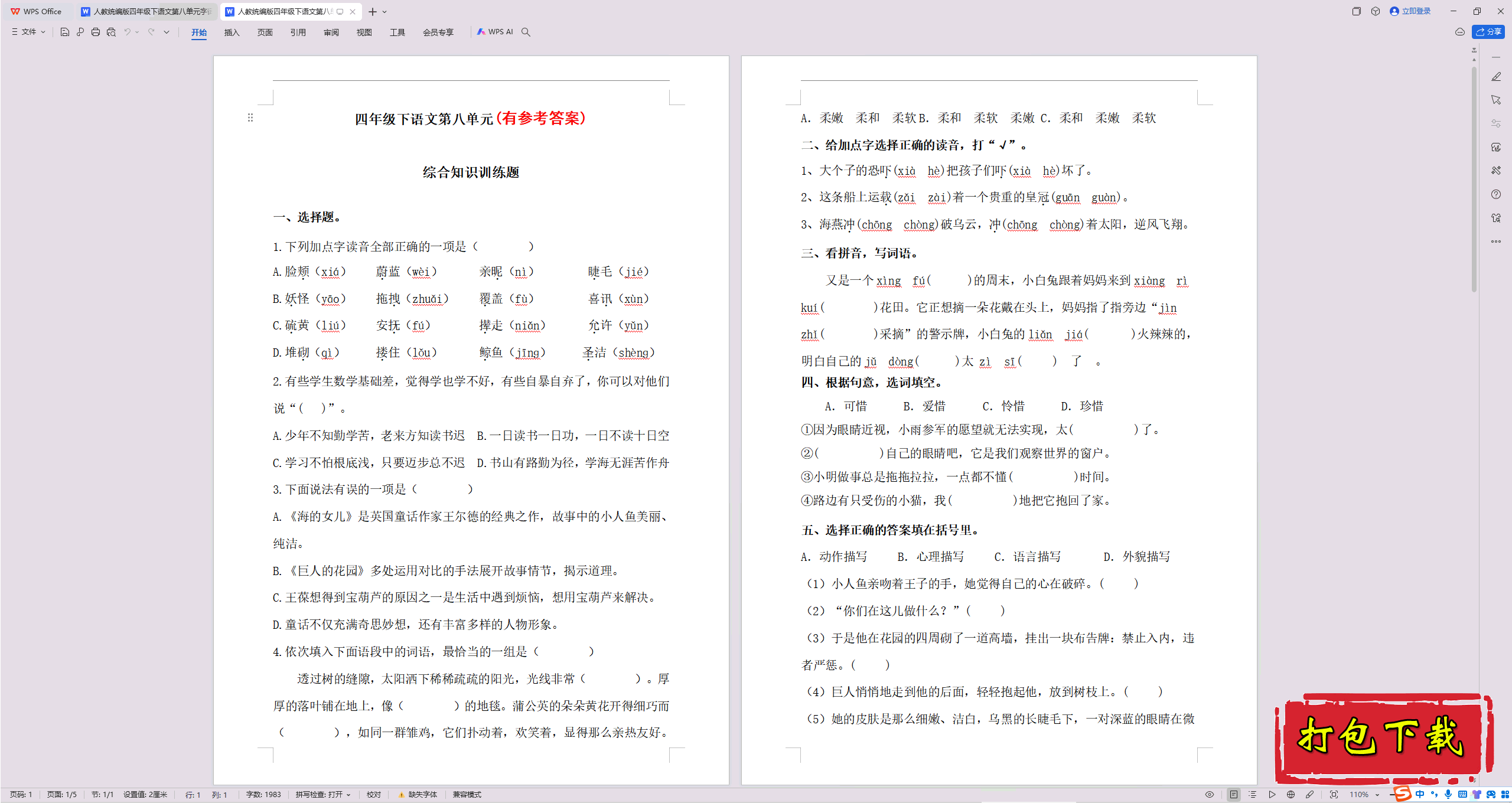
Task: Click 缺失字体 missing fonts warning
Action: 418,795
